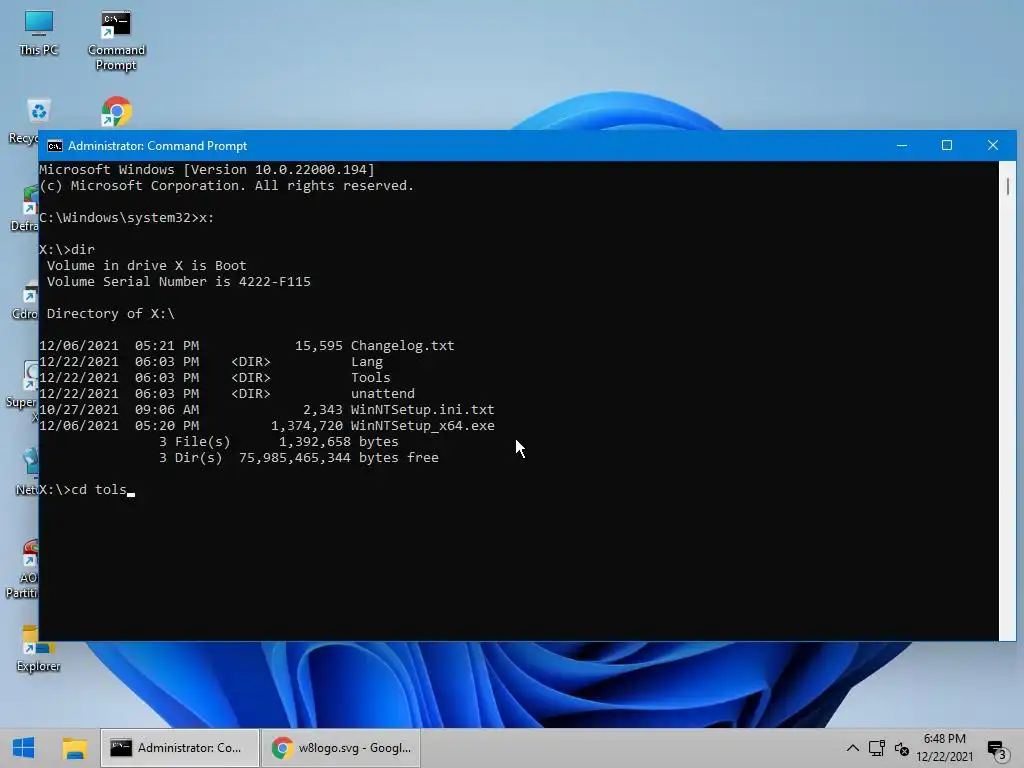The height and width of the screenshot is (768, 1024).
Task: Open File Explorer from the taskbar
Action: tap(74, 748)
